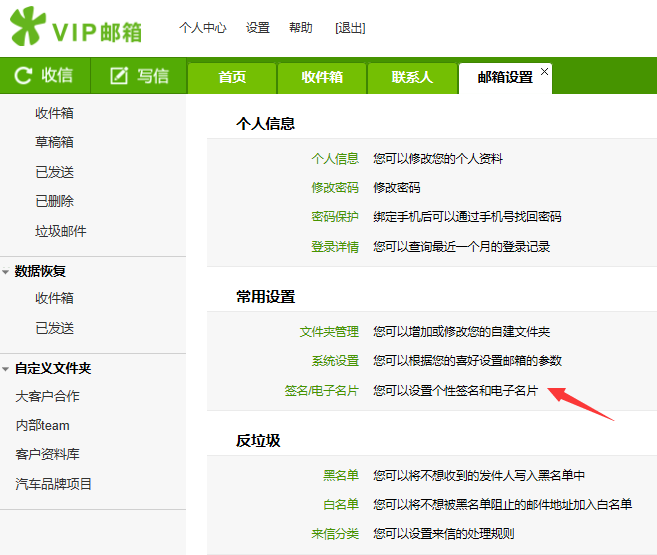Viewport: 657px width, 555px height.
Task: Click text 您可以设置来信的处理规则
Action: (x=444, y=534)
